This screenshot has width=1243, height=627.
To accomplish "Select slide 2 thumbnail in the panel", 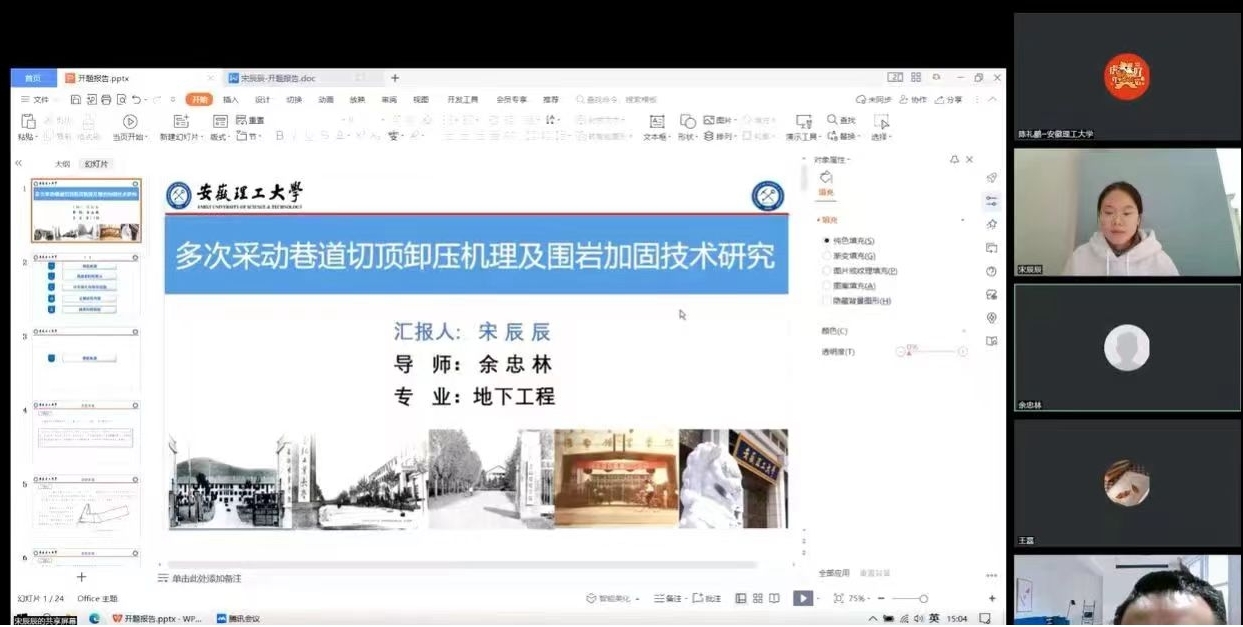I will tap(88, 289).
